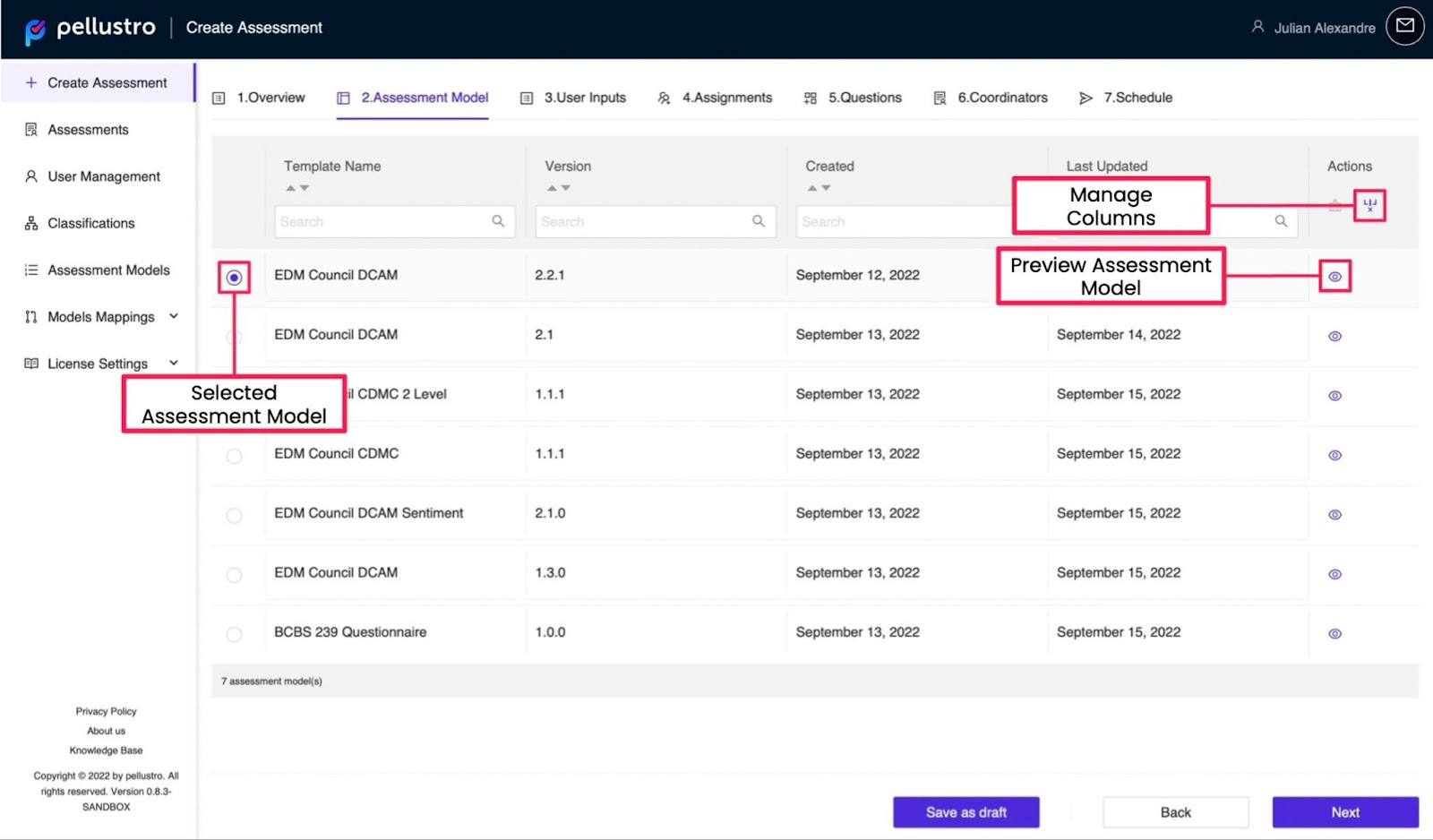Select radio for BCBS 239 Questionnaire
1433x840 pixels.
coord(234,635)
